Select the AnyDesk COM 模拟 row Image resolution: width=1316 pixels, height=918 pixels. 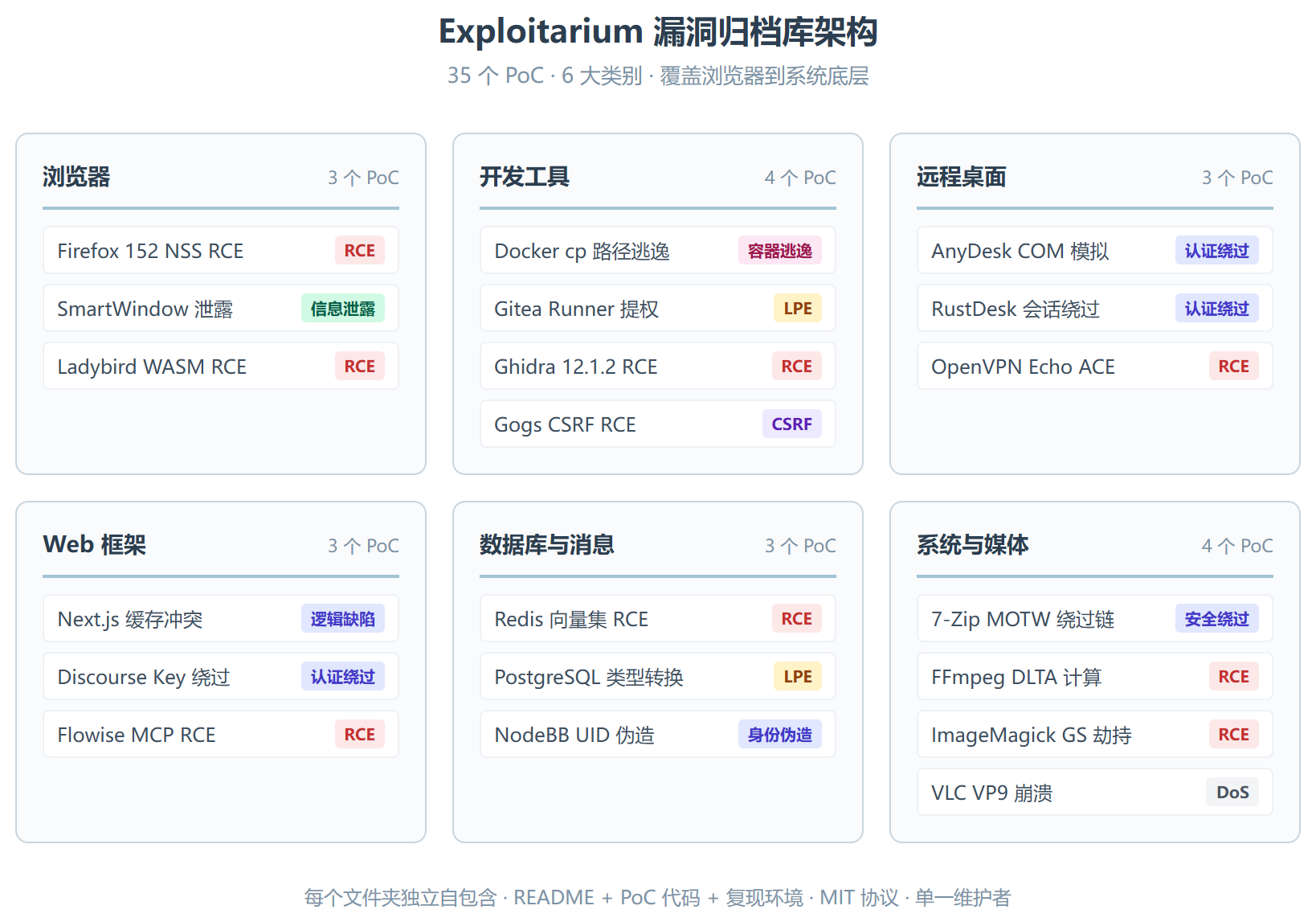point(1095,251)
